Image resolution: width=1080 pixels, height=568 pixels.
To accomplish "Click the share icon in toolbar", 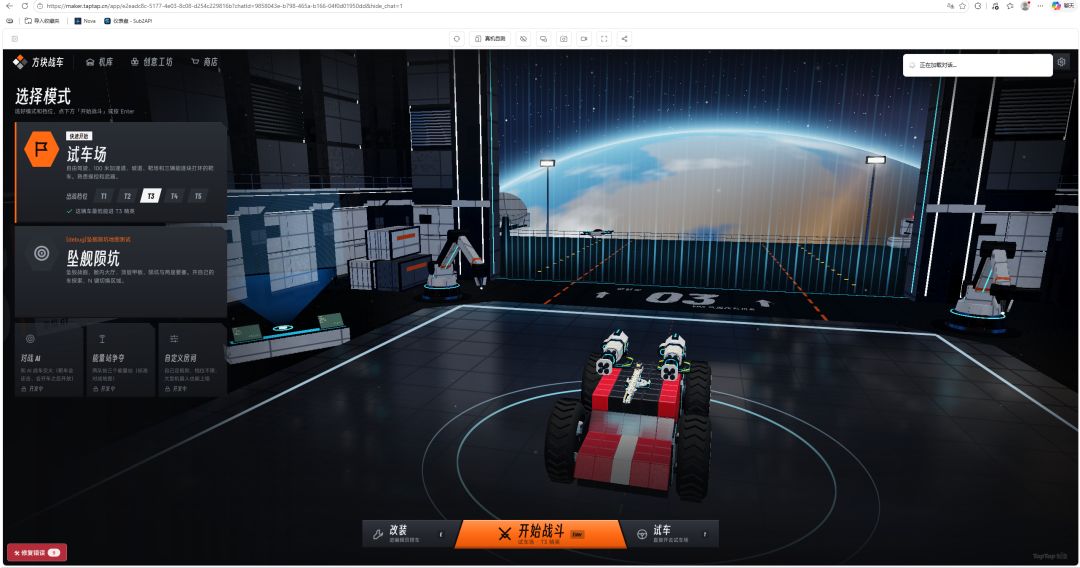I will 624,39.
